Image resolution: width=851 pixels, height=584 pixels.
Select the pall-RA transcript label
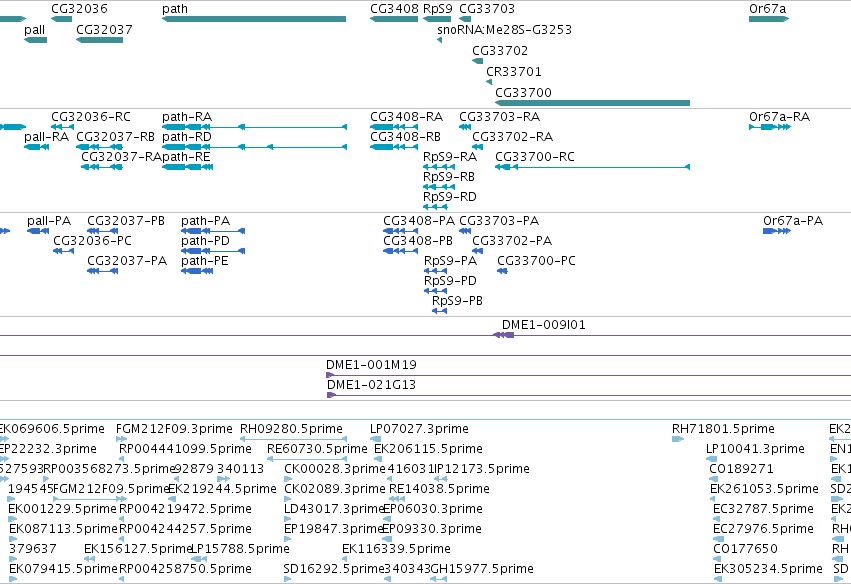coord(46,137)
